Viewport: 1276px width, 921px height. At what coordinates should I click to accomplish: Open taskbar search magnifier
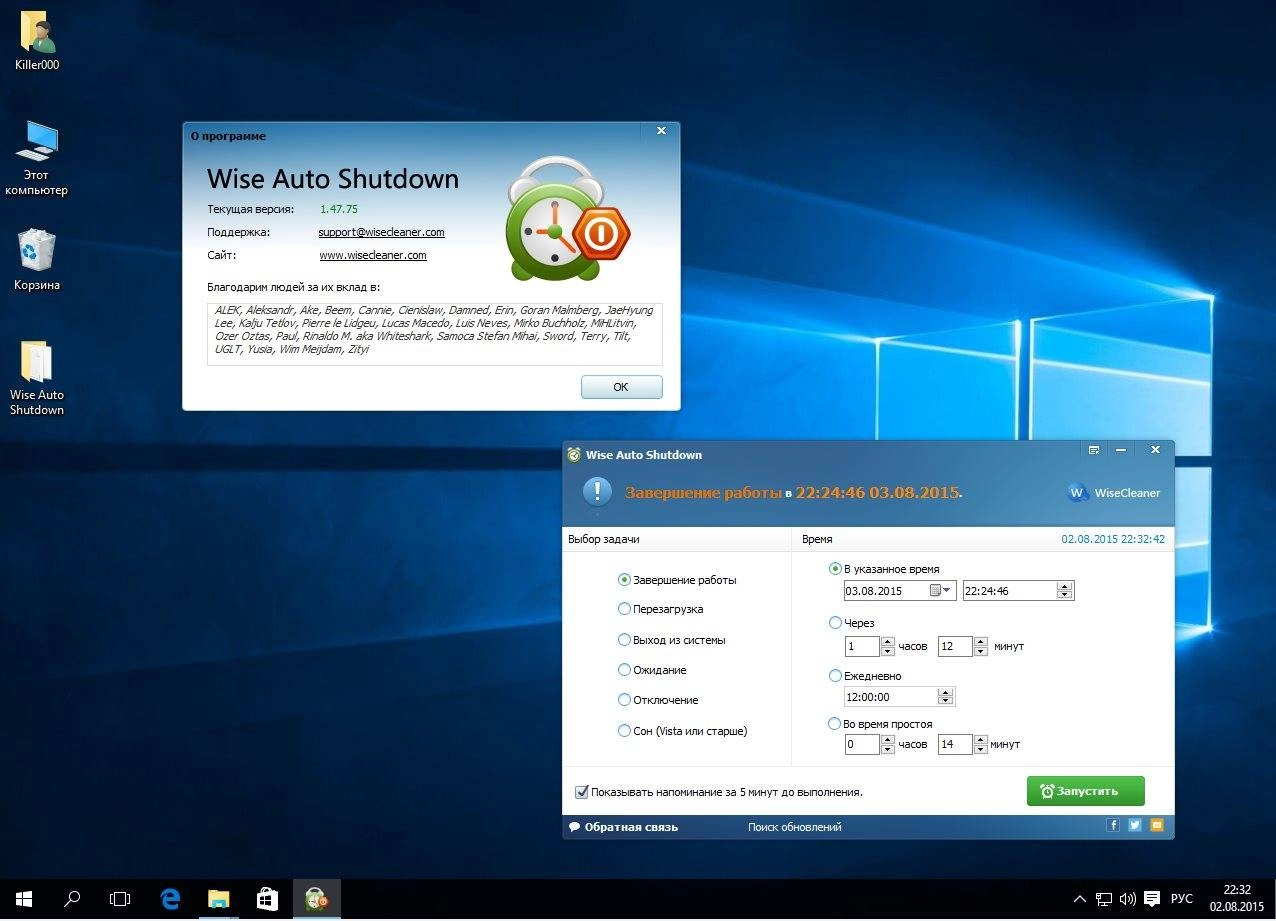click(x=72, y=899)
